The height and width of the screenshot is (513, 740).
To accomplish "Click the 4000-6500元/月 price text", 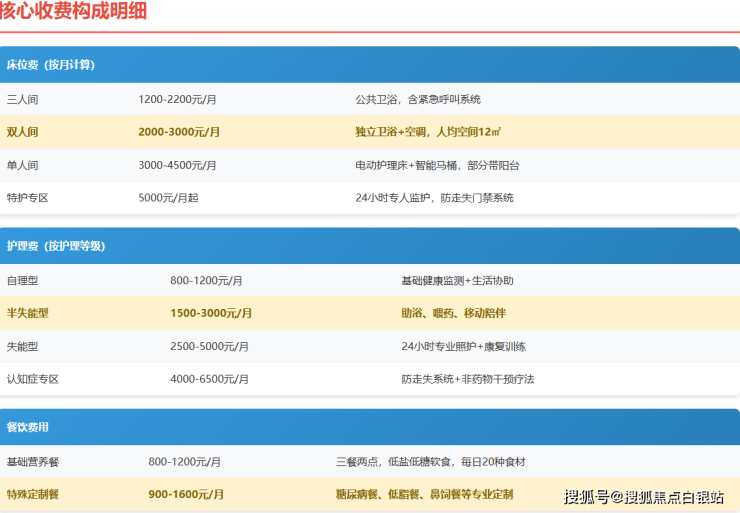I will [x=209, y=379].
